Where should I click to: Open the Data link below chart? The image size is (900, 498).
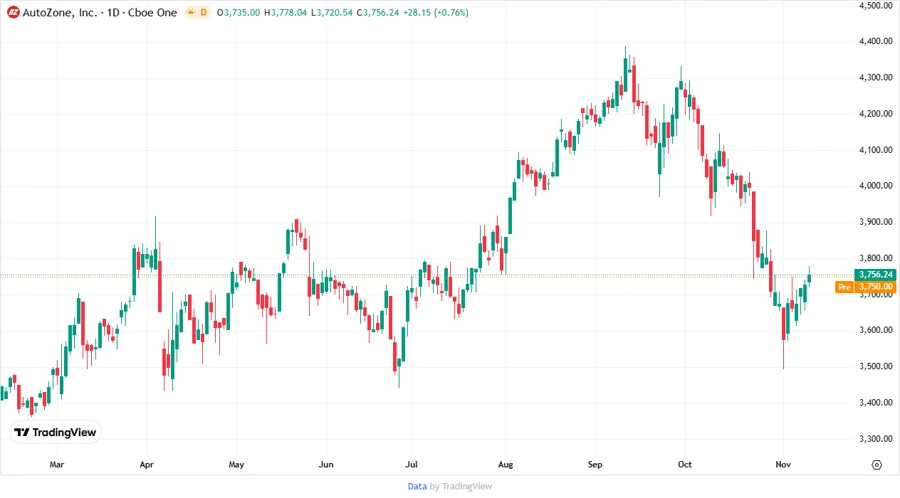coord(417,487)
